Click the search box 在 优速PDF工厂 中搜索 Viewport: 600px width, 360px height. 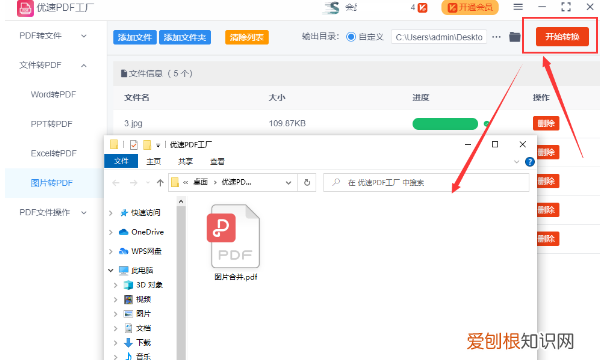click(426, 183)
